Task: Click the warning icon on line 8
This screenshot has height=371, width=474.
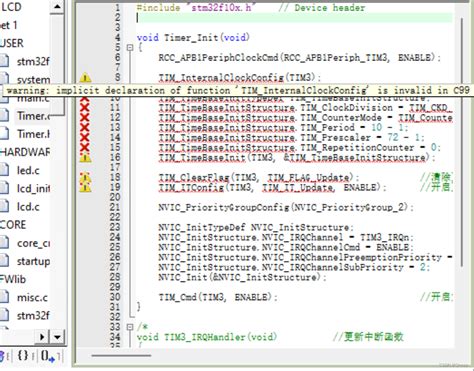Action: tap(85, 78)
